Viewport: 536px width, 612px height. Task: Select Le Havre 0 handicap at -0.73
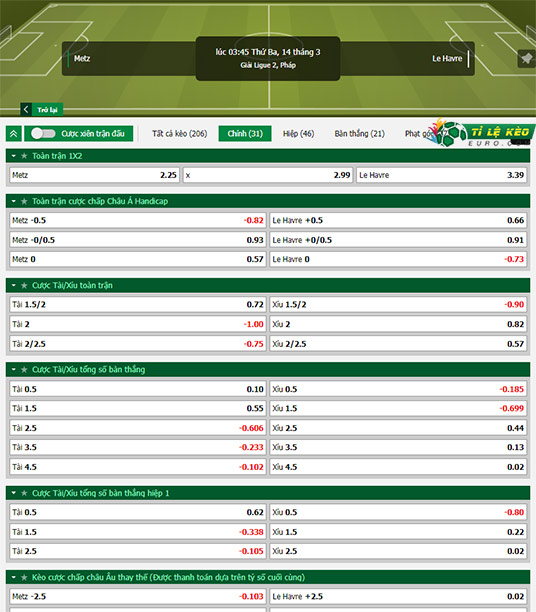(398, 259)
